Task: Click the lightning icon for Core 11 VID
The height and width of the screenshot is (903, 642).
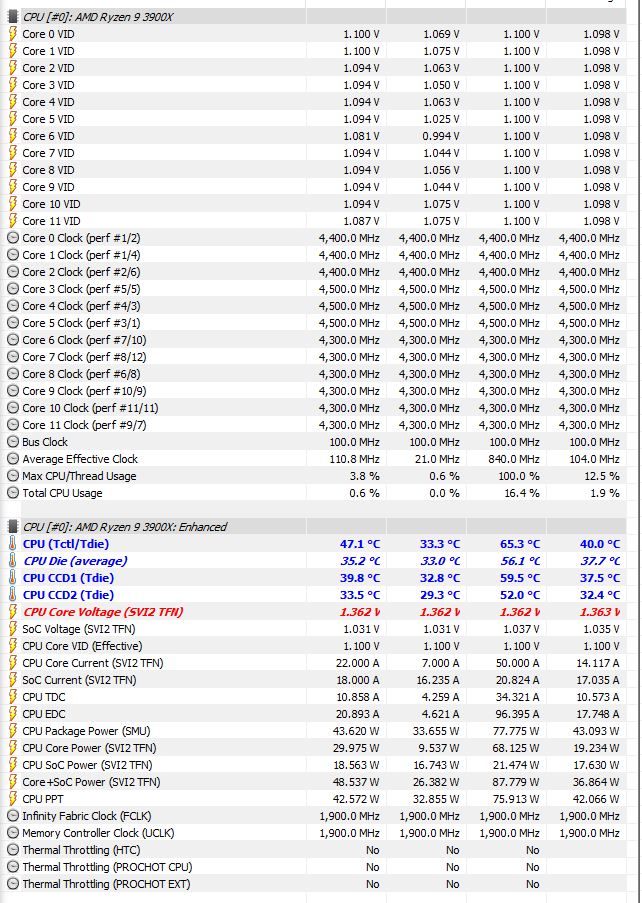Action: point(13,221)
